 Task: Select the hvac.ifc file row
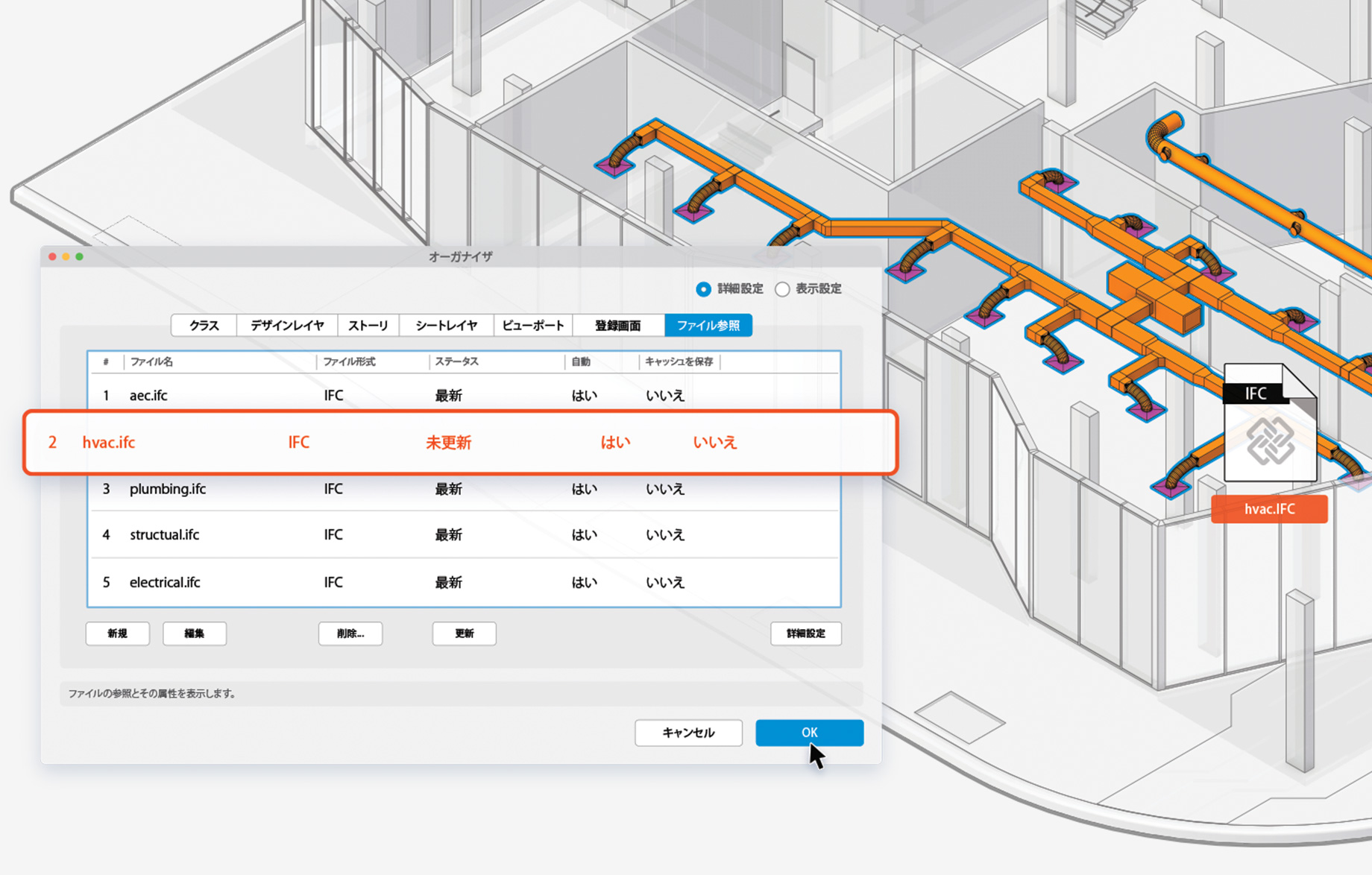(460, 443)
